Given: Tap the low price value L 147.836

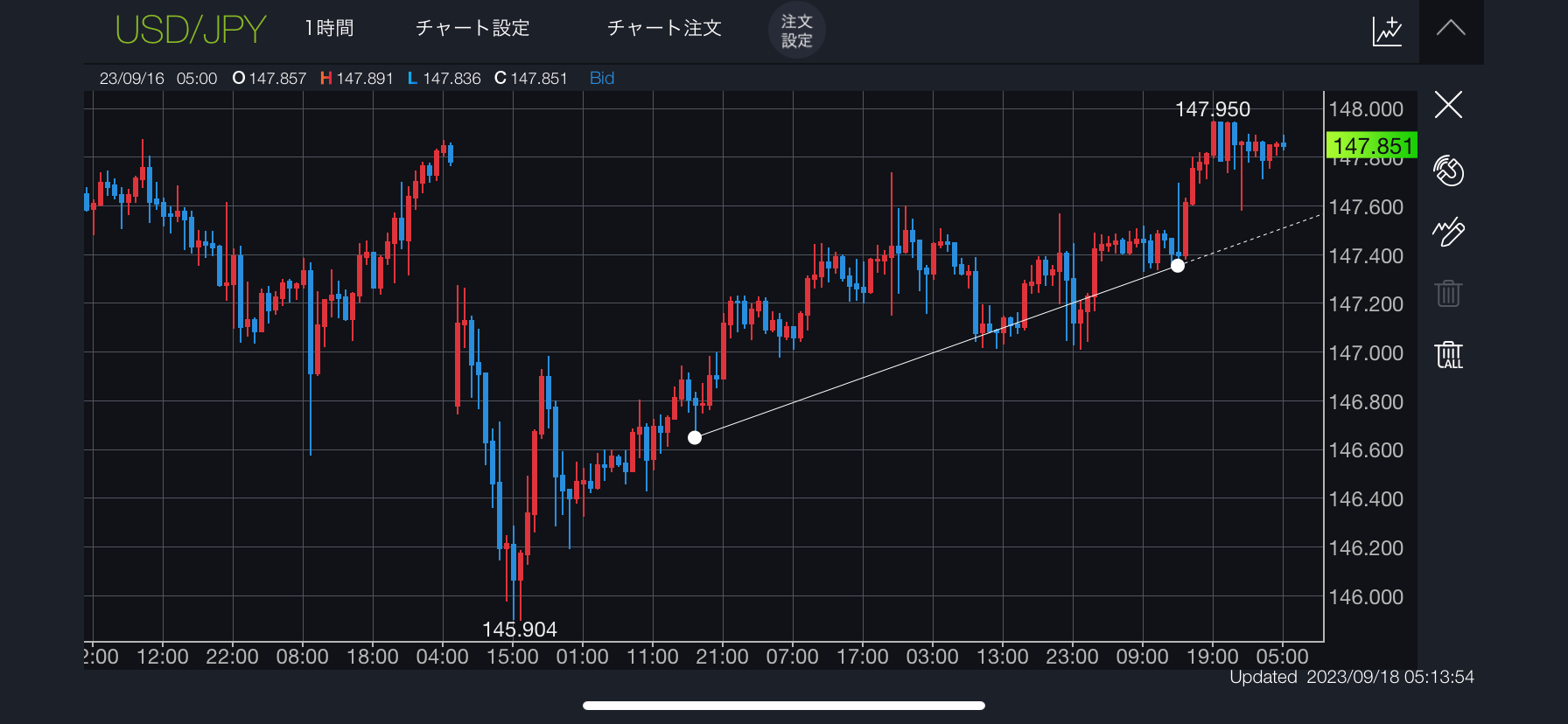Looking at the screenshot, I should point(444,78).
